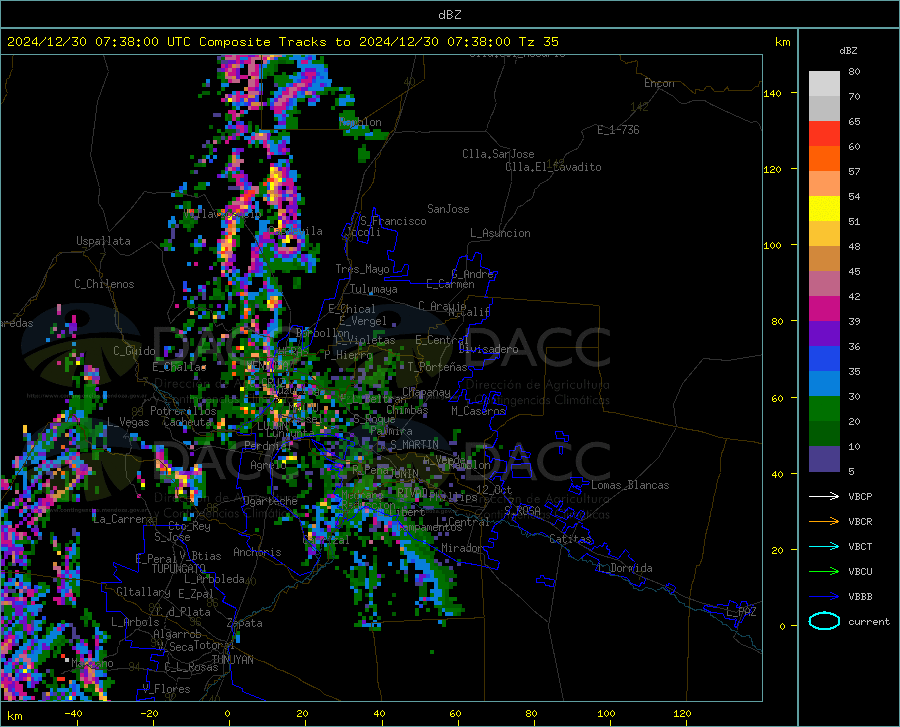Image resolution: width=900 pixels, height=727 pixels.
Task: Click the Lomas_Blancas place label
Action: click(630, 485)
